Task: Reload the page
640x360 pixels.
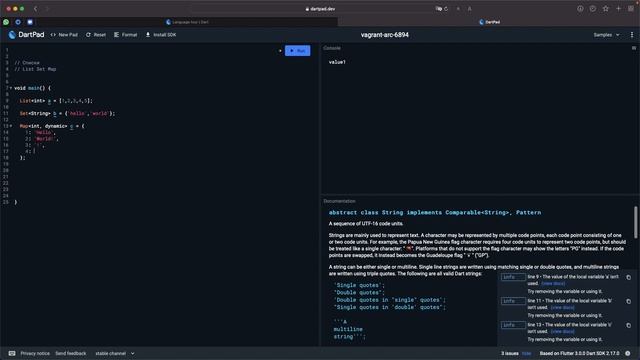Action: (x=446, y=9)
